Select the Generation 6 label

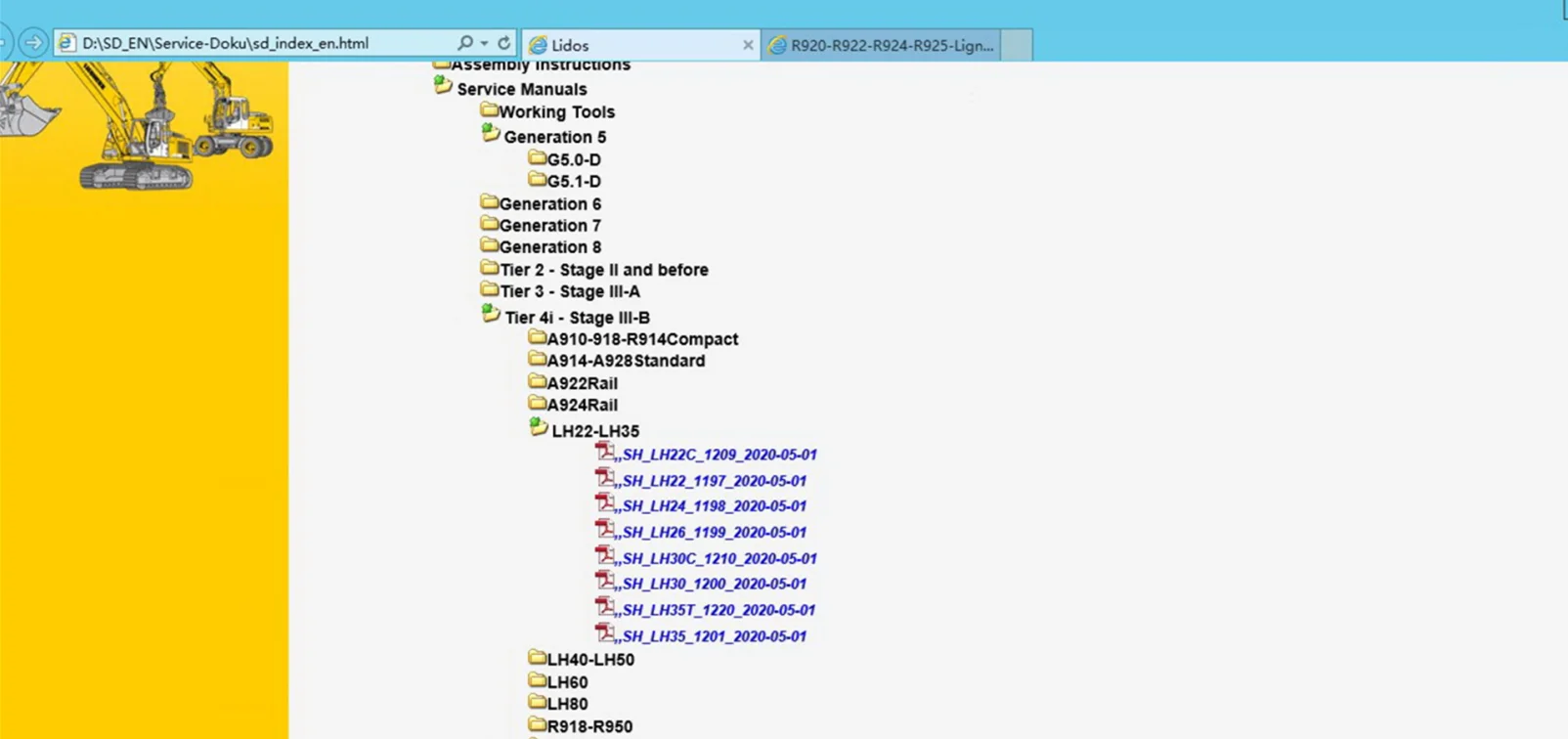tap(550, 204)
